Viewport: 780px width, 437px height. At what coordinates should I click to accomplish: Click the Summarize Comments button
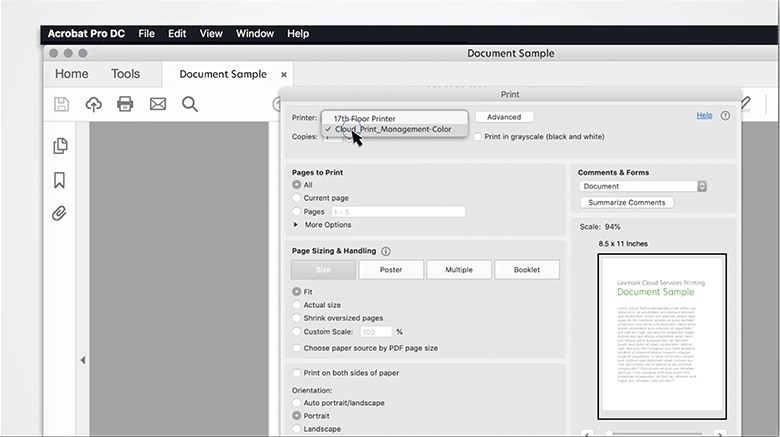626,203
